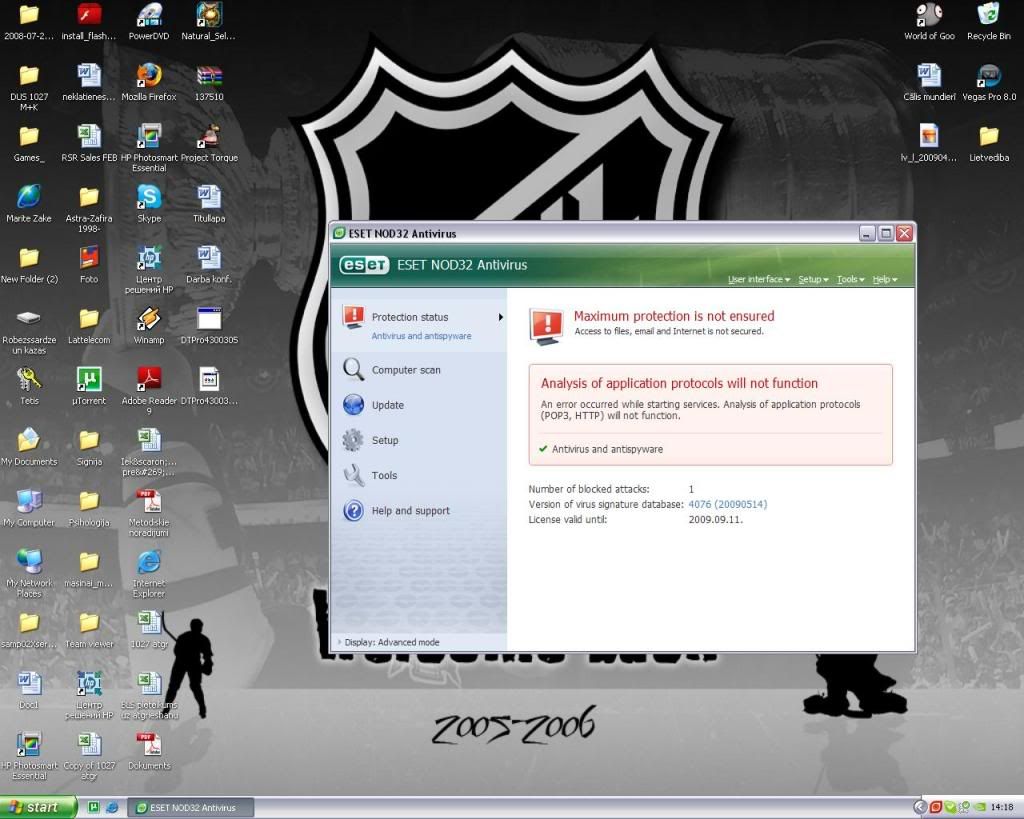
Task: Select 137510 archive desktop icon
Action: tap(209, 82)
